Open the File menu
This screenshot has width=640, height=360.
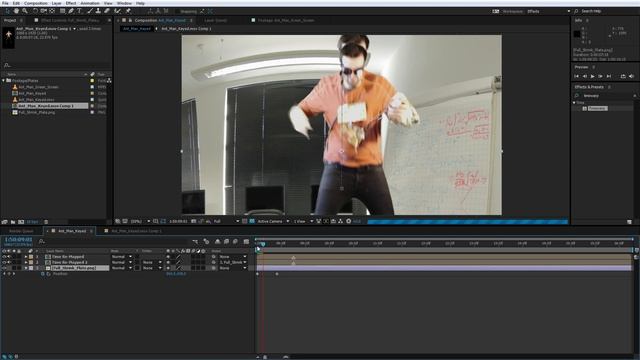(5, 3)
